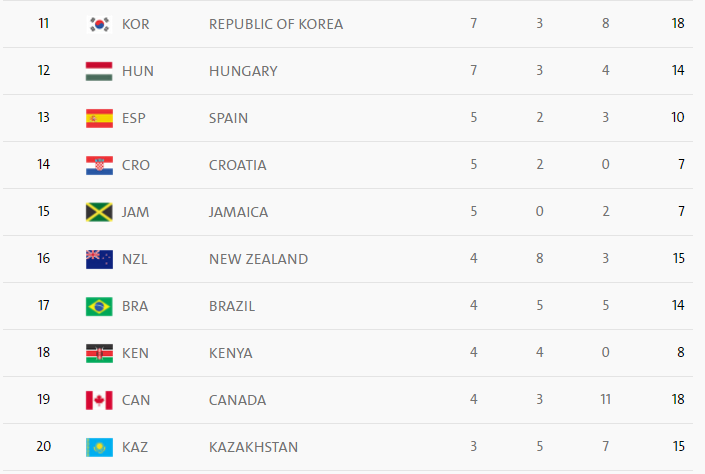This screenshot has width=705, height=474.
Task: Select the KAZAKHSTAN country name
Action: [253, 447]
